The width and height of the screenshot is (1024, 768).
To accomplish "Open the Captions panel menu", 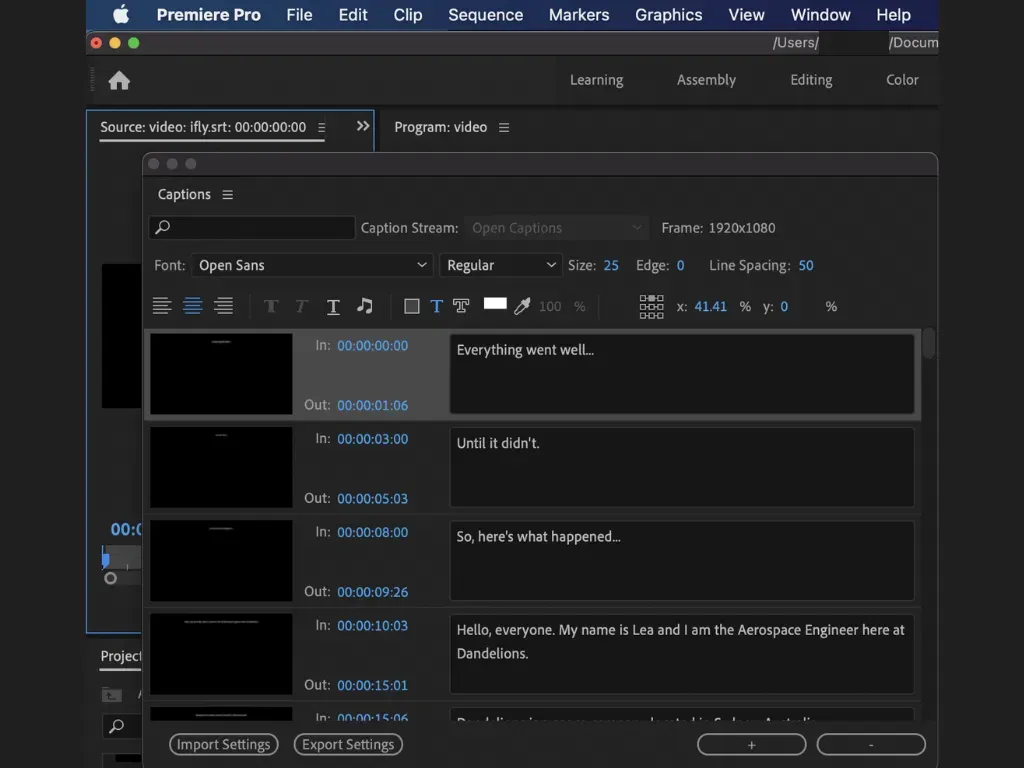I will coord(227,195).
